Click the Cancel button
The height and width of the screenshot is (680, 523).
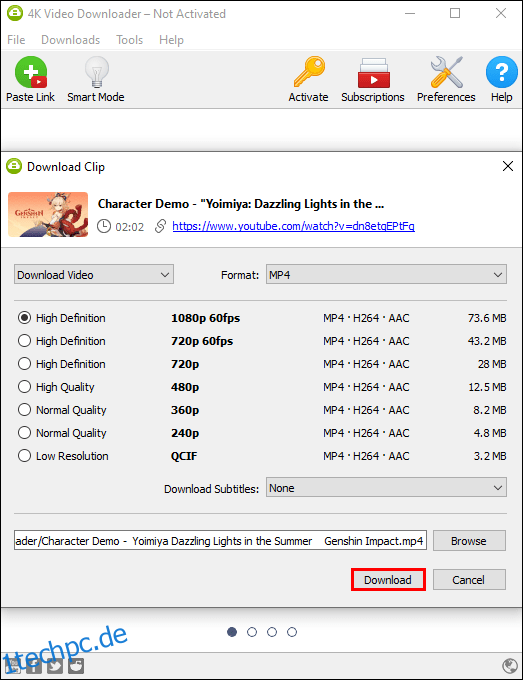coord(469,580)
